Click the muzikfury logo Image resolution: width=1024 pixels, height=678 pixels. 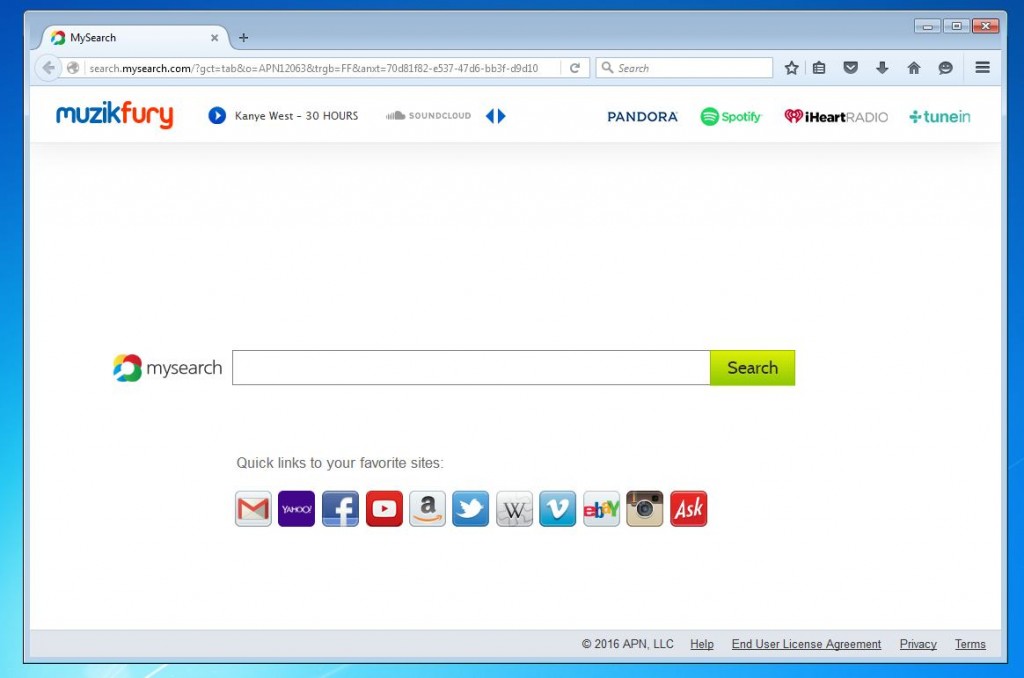114,115
